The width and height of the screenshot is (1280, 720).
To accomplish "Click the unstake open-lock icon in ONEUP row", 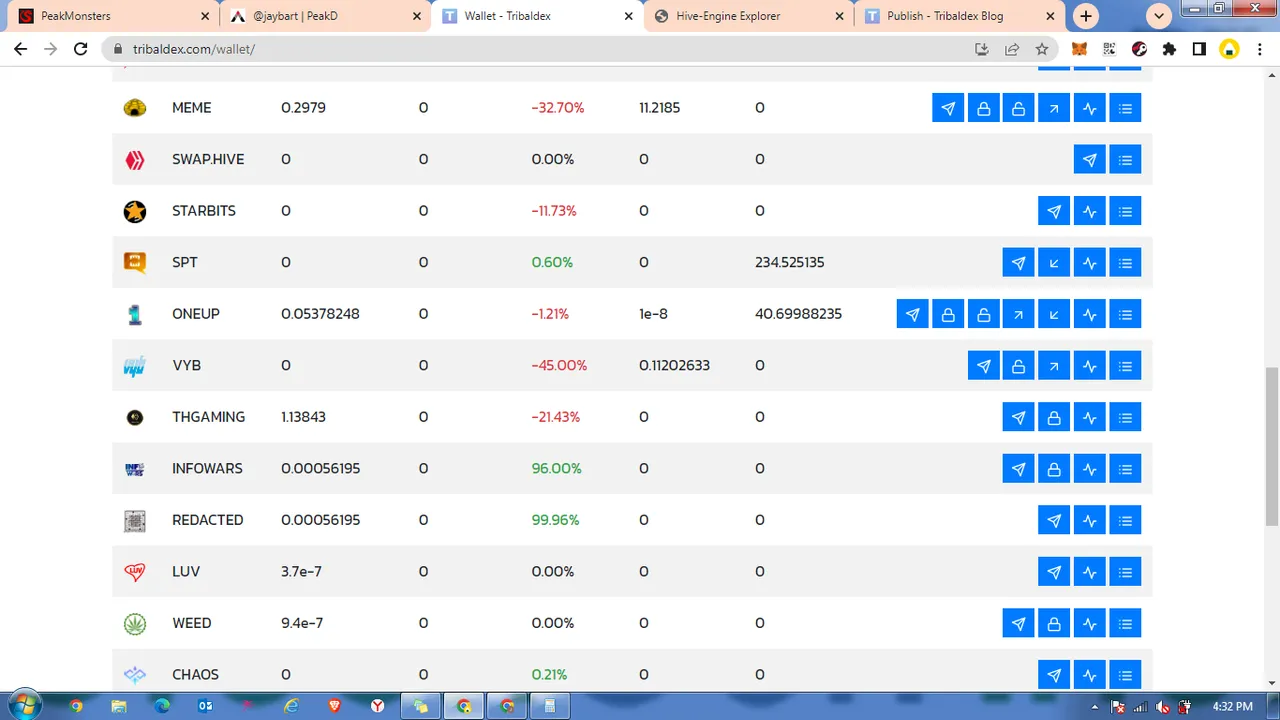I will 984,314.
